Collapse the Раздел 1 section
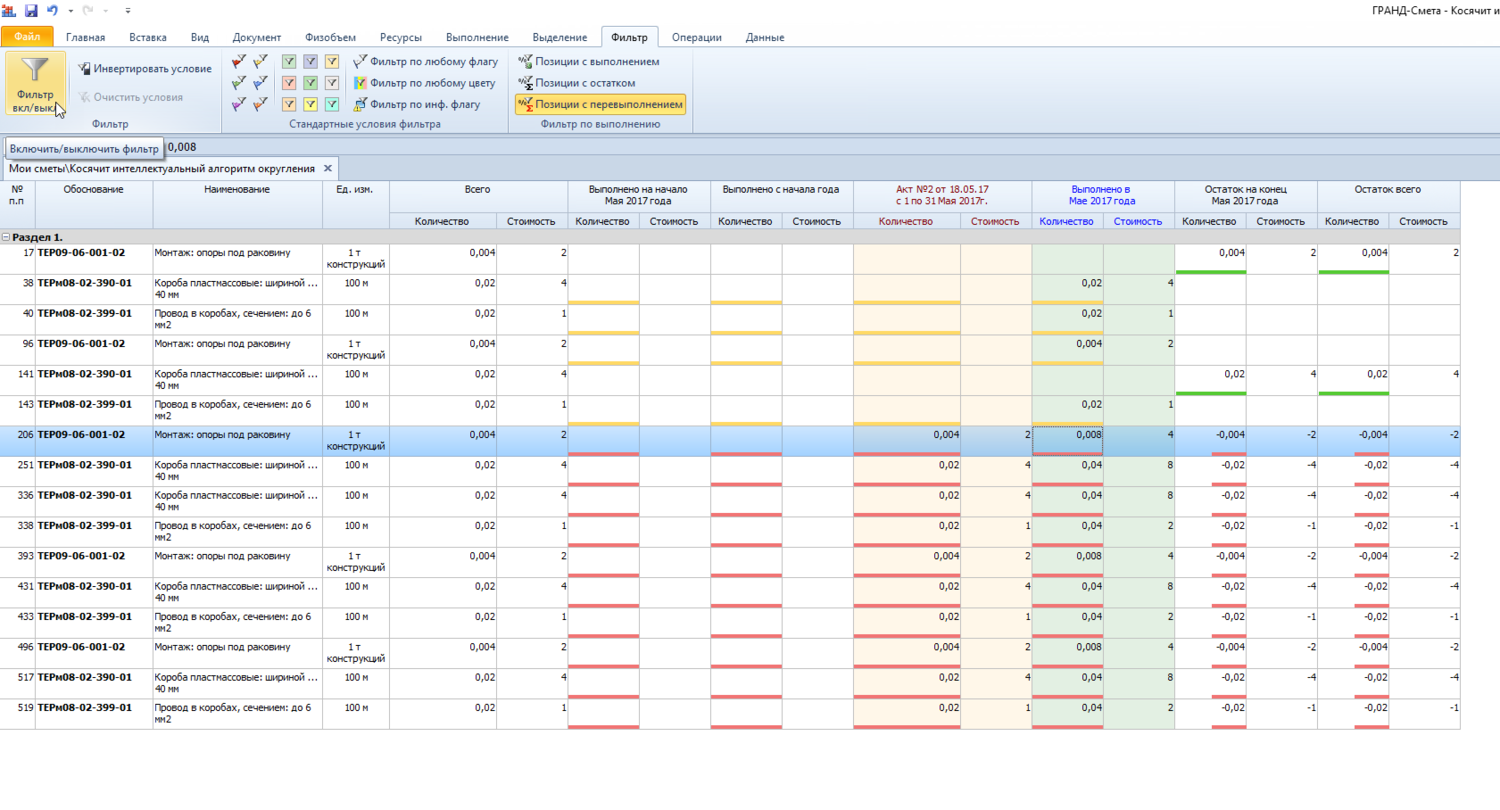This screenshot has height=810, width=1500. pos(7,238)
